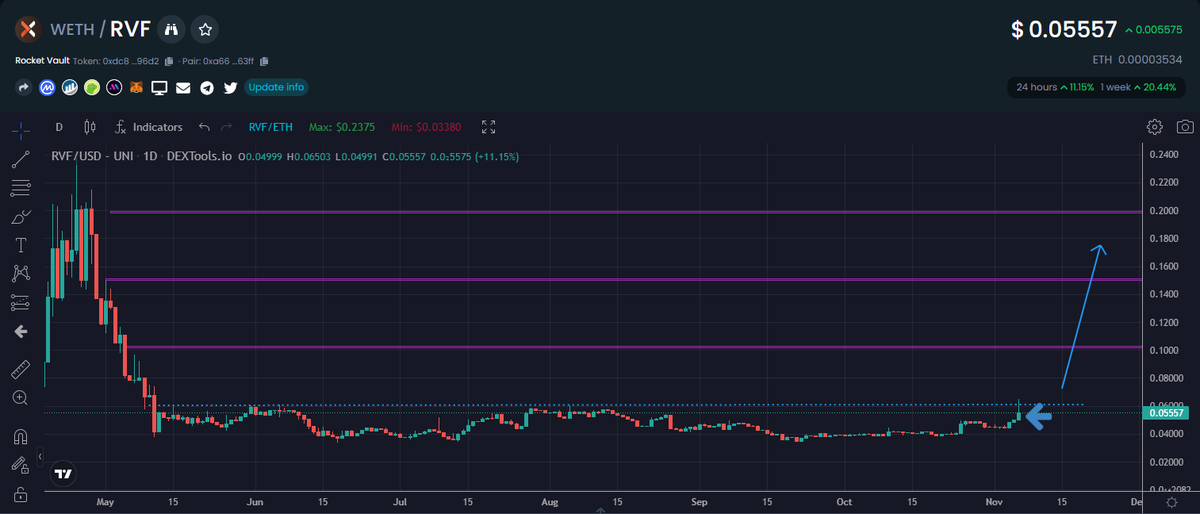1200x514 pixels.
Task: Click the WETH pair label
Action: [70, 30]
